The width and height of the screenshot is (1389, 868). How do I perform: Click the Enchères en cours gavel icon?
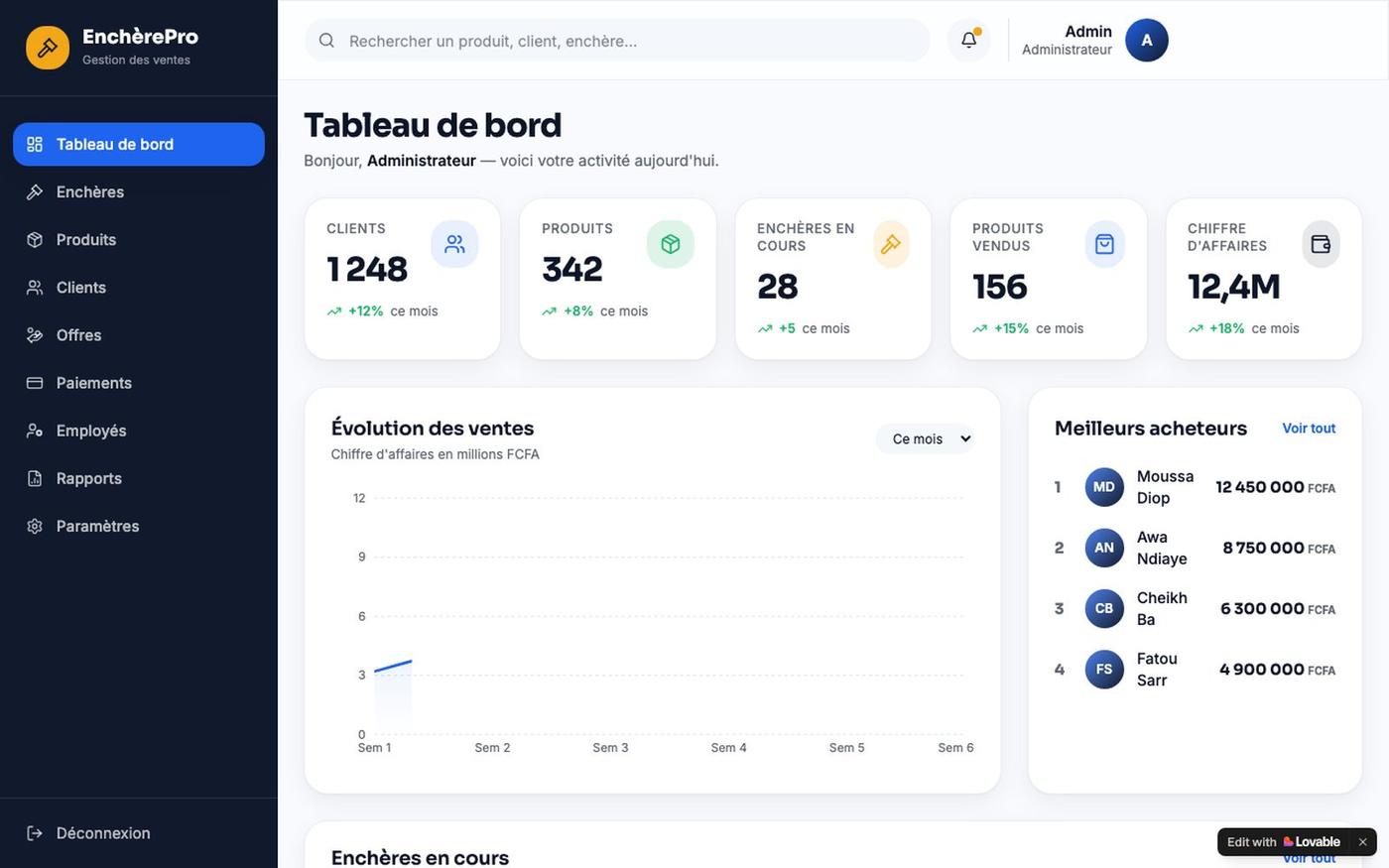point(891,244)
